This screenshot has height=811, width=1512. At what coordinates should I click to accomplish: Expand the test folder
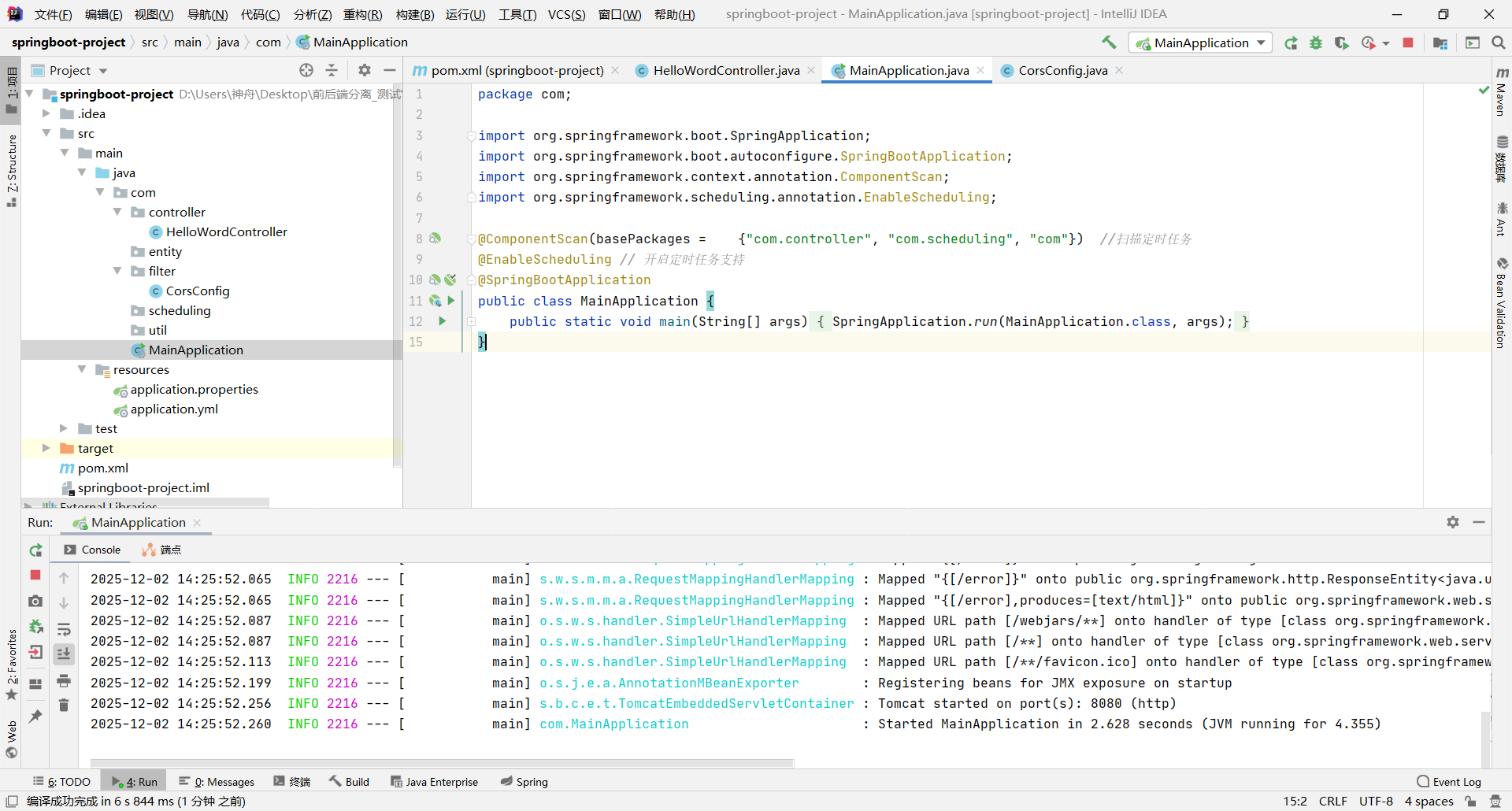64,428
